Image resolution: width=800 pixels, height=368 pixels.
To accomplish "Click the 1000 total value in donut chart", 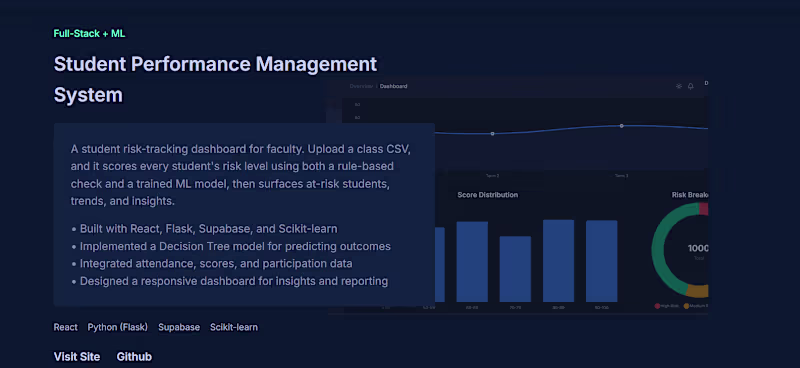I will click(697, 249).
